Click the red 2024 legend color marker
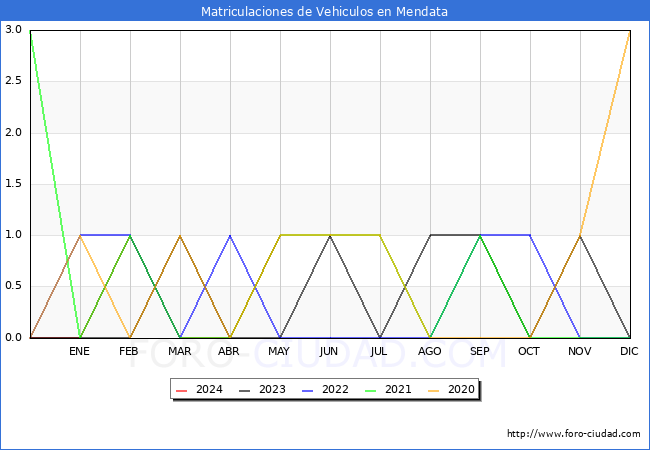This screenshot has width=650, height=450. coord(182,390)
